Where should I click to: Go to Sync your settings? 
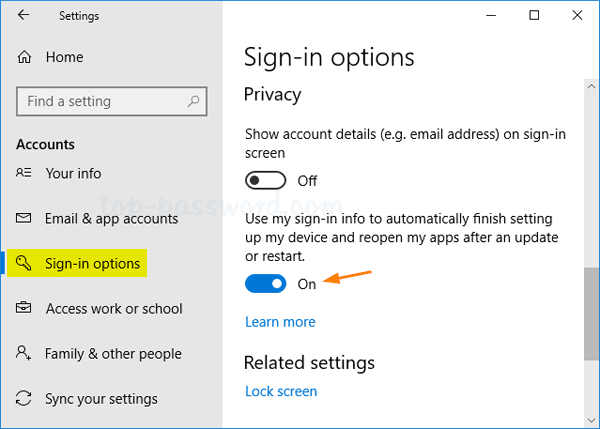click(x=101, y=399)
